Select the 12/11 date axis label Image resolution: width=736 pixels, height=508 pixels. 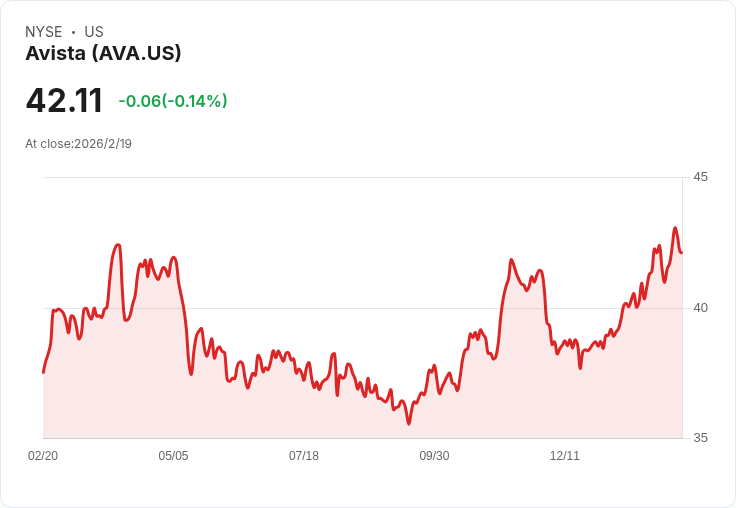pos(565,456)
